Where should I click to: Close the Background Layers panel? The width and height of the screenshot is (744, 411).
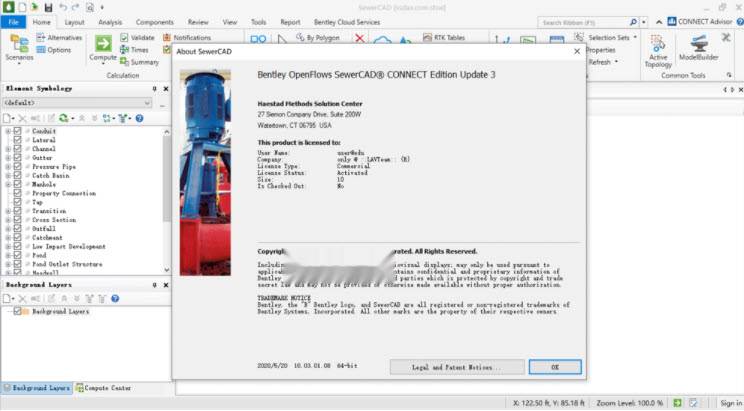click(166, 285)
